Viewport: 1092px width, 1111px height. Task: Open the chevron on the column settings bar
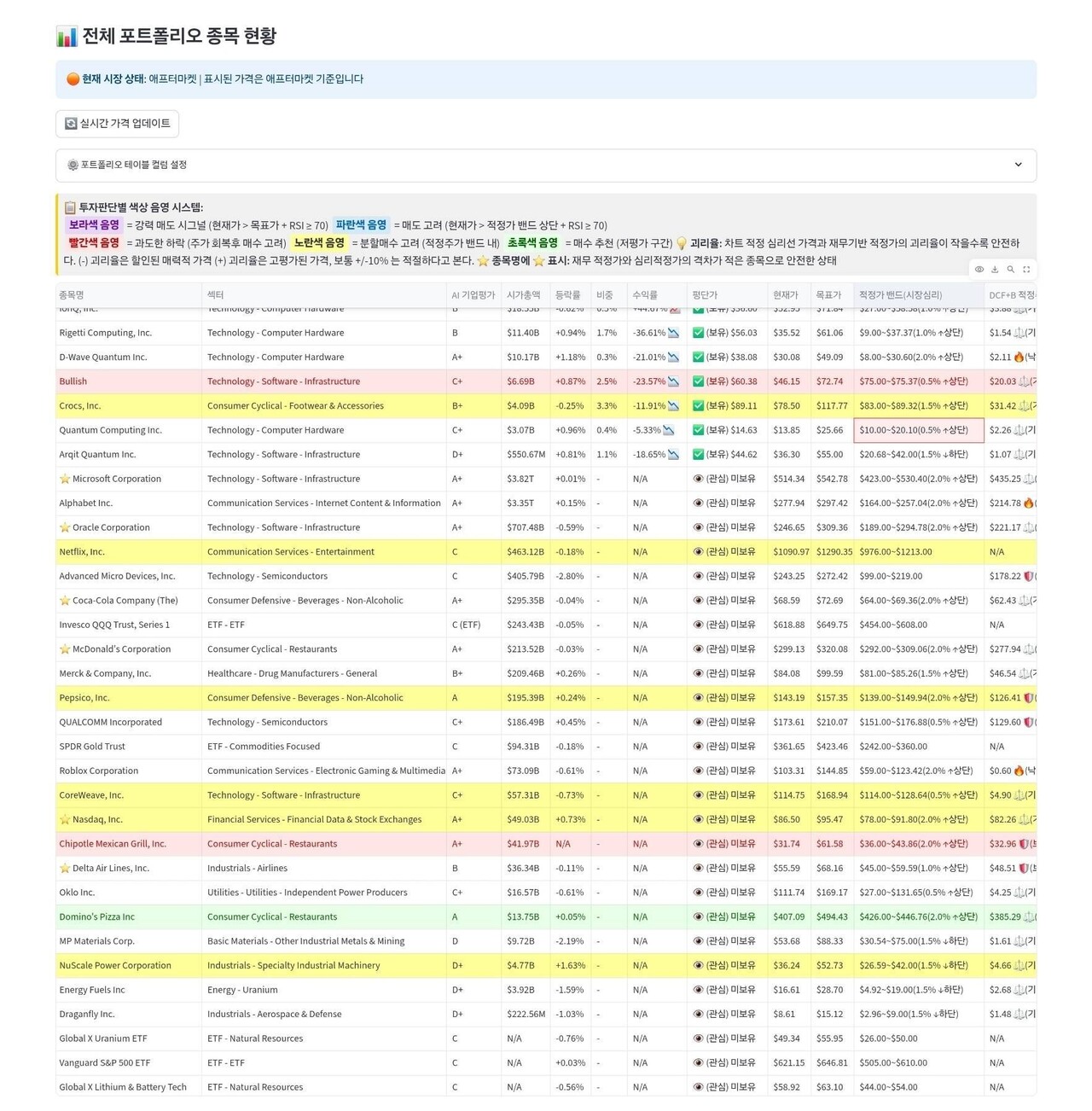pyautogui.click(x=1019, y=165)
